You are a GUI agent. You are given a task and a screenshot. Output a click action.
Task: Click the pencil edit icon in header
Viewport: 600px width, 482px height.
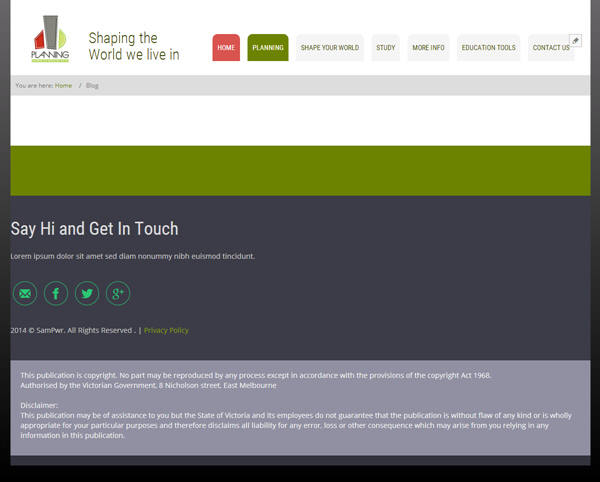(x=576, y=41)
